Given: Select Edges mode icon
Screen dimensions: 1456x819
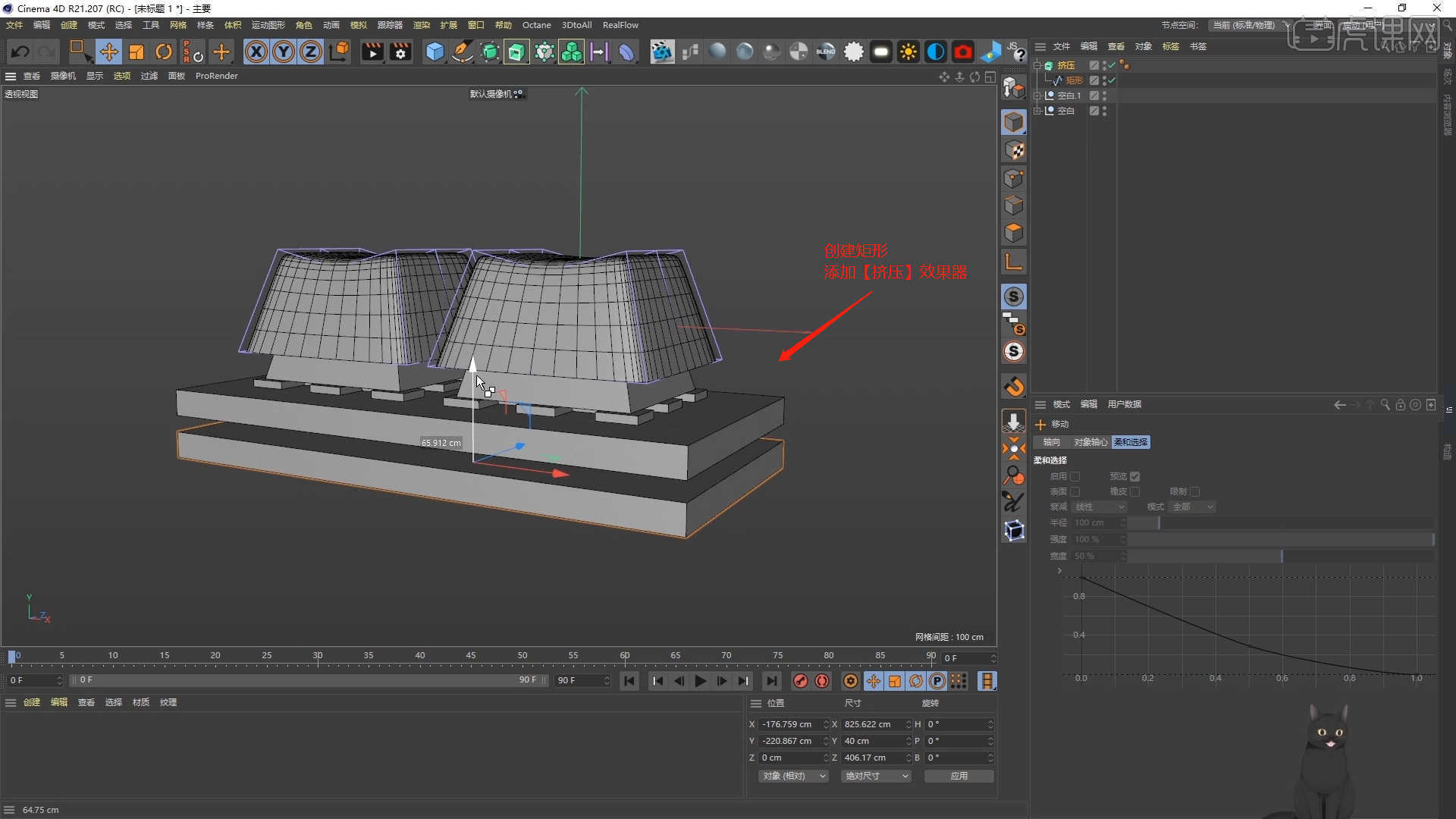Looking at the screenshot, I should 1014,206.
